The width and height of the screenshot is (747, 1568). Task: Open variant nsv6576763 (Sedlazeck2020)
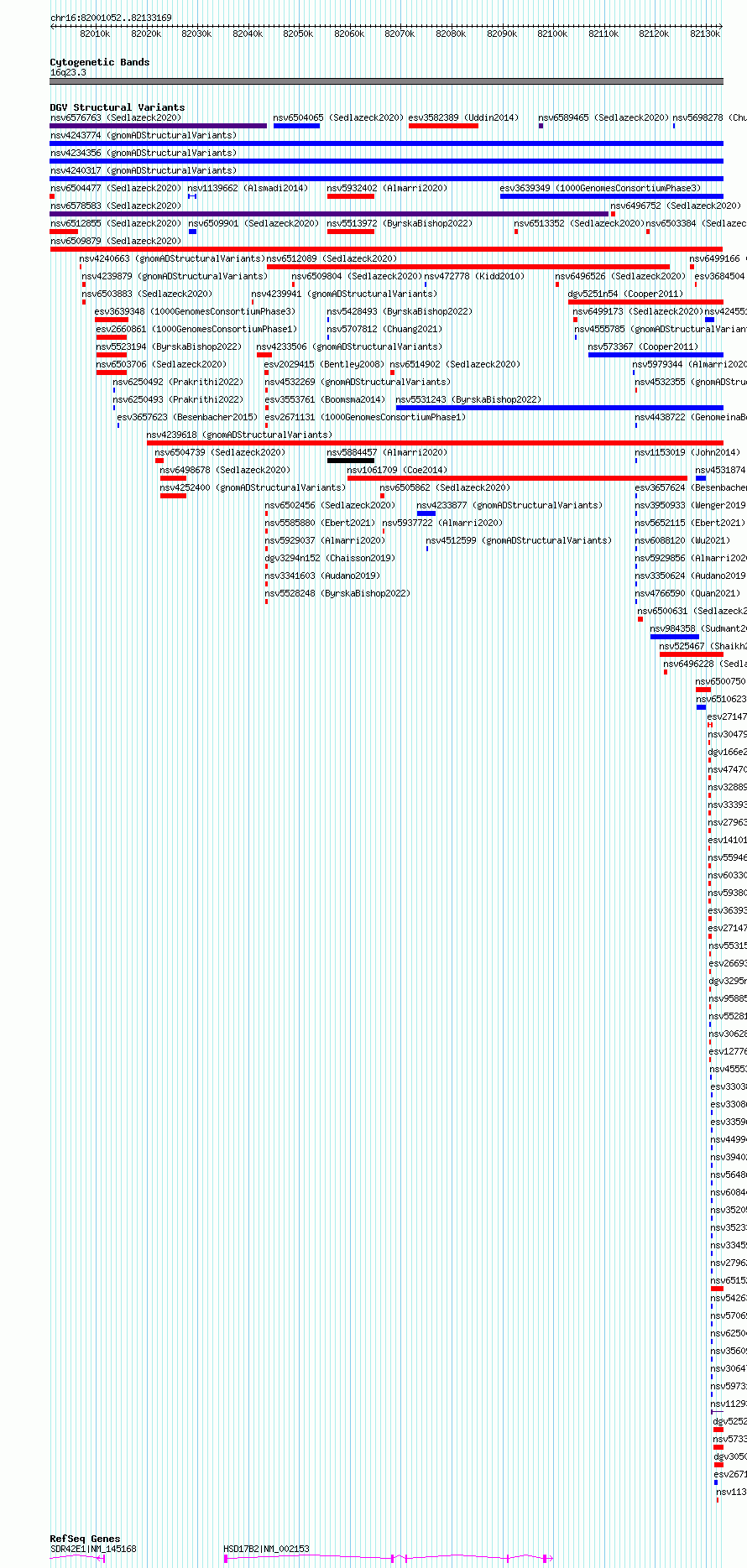[x=116, y=117]
